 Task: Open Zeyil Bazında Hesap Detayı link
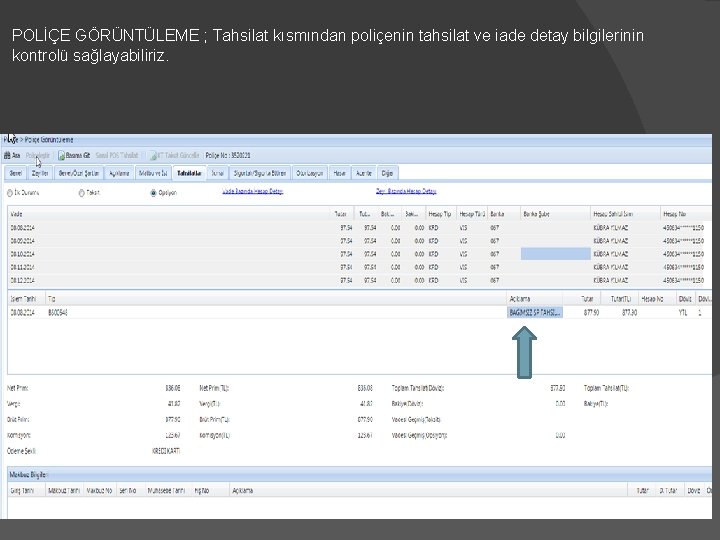406,191
